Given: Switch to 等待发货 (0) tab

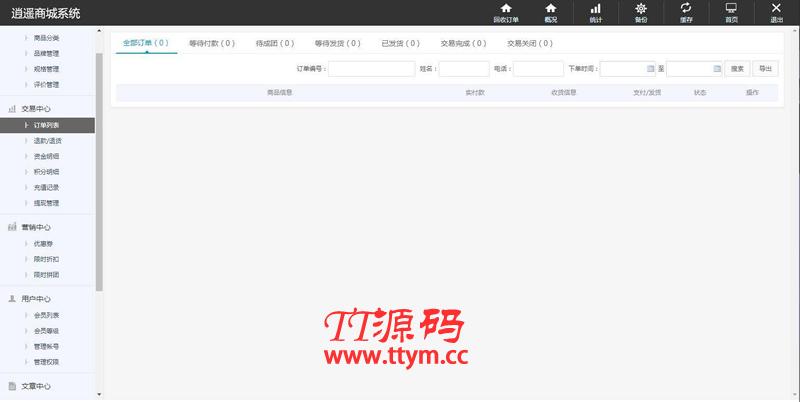Looking at the screenshot, I should point(337,43).
